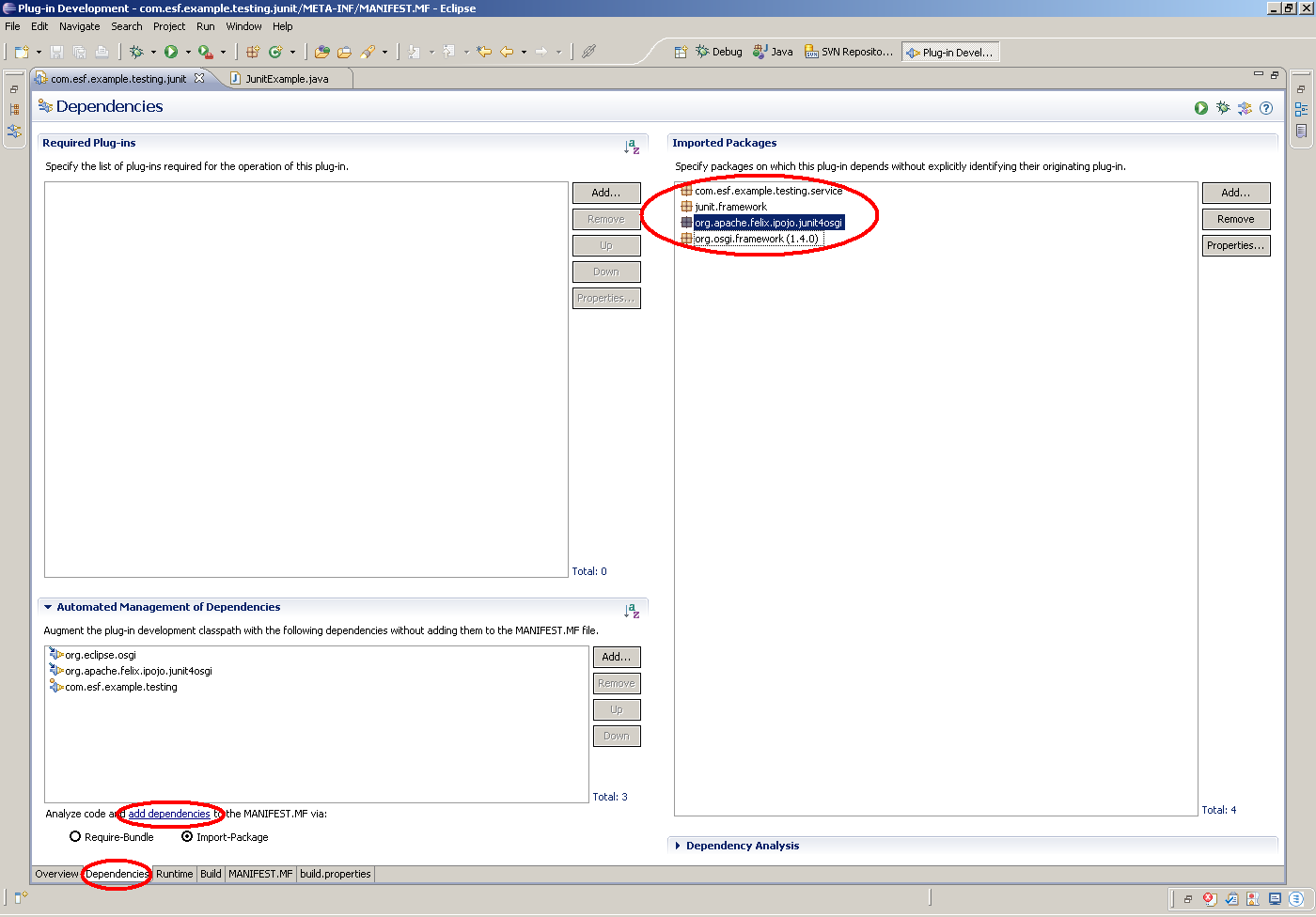1316x917 pixels.
Task: Open help icon in Dependencies header
Action: point(1266,108)
